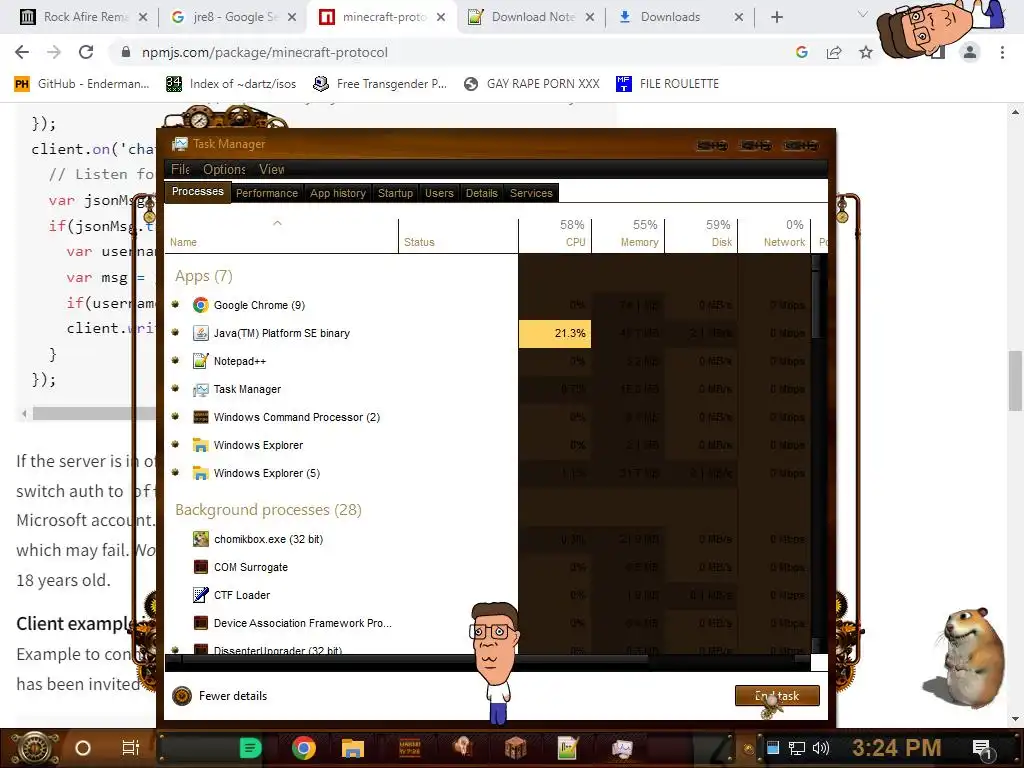
Task: Open the notification center icon
Action: [x=983, y=749]
